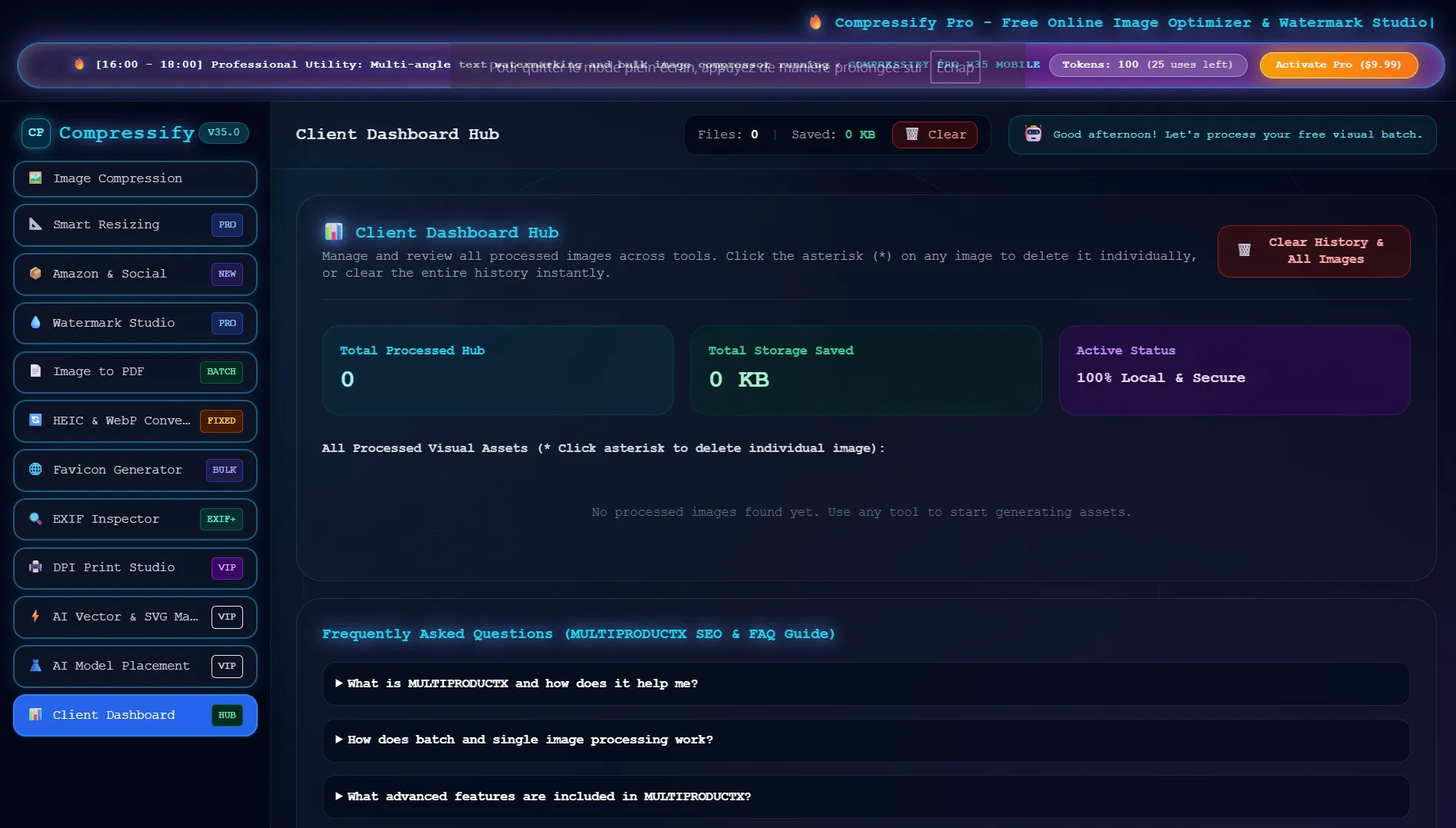This screenshot has width=1456, height=828.
Task: Expand the batch and single processing FAQ
Action: click(866, 740)
